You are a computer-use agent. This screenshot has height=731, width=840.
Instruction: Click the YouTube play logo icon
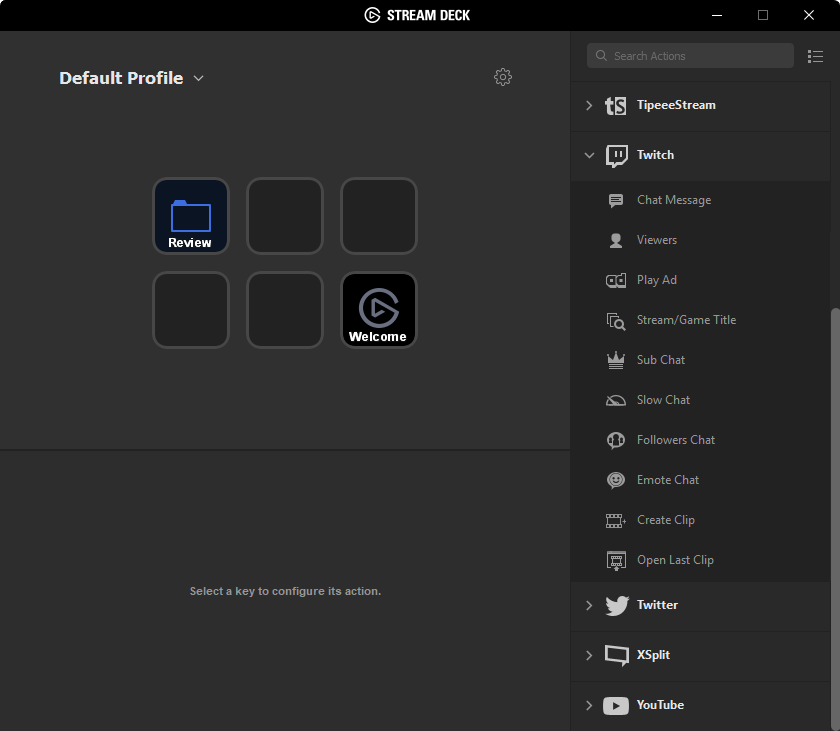click(x=616, y=706)
